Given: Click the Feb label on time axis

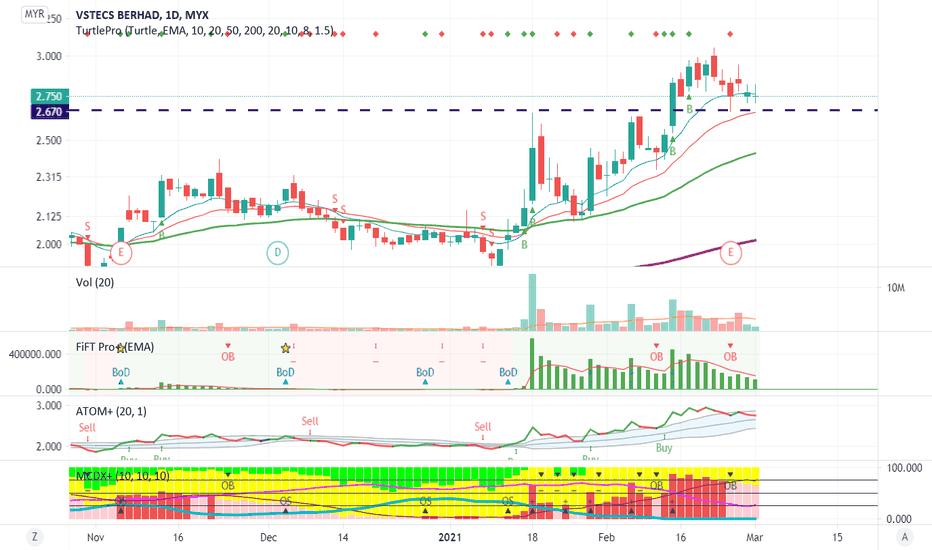Looking at the screenshot, I should click(606, 538).
